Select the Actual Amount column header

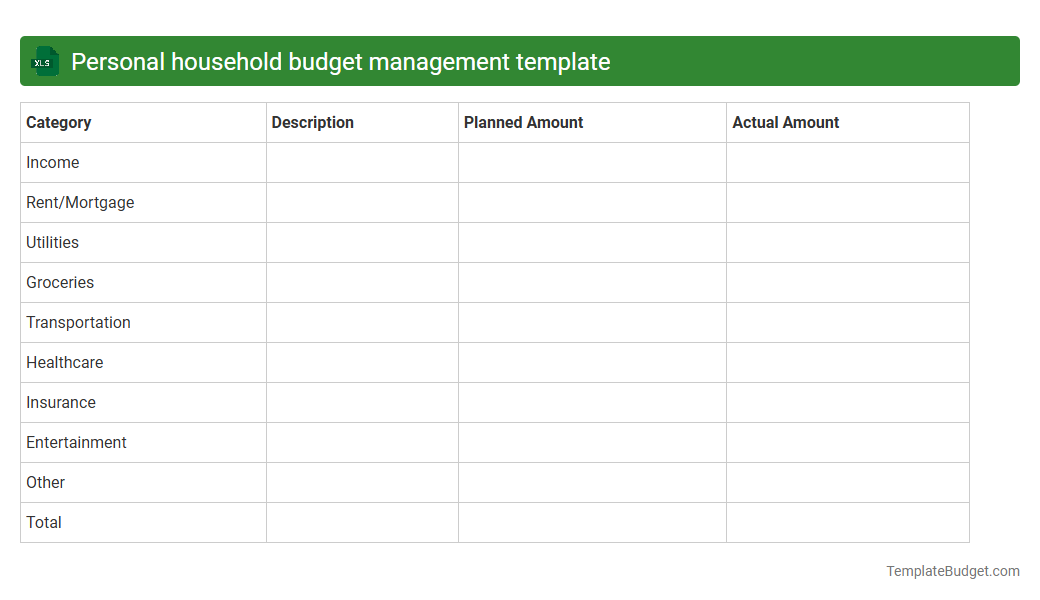(x=785, y=122)
